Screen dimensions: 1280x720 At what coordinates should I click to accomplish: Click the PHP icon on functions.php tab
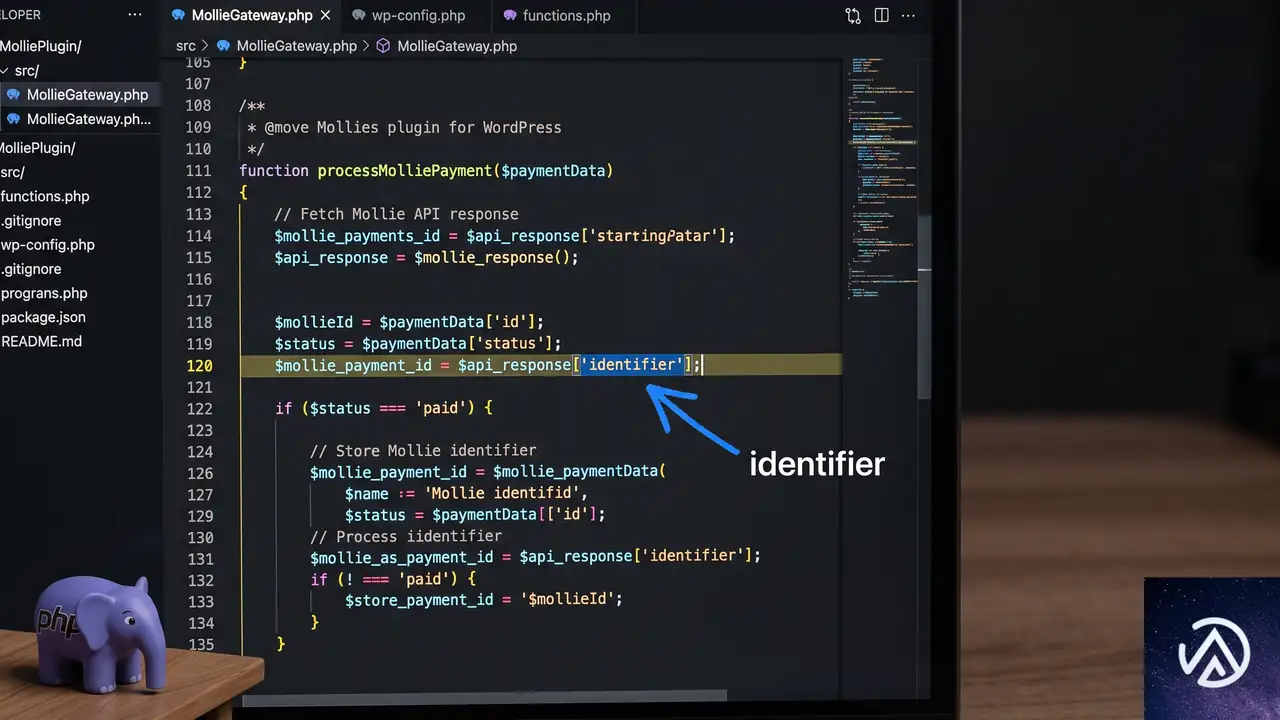coord(510,16)
